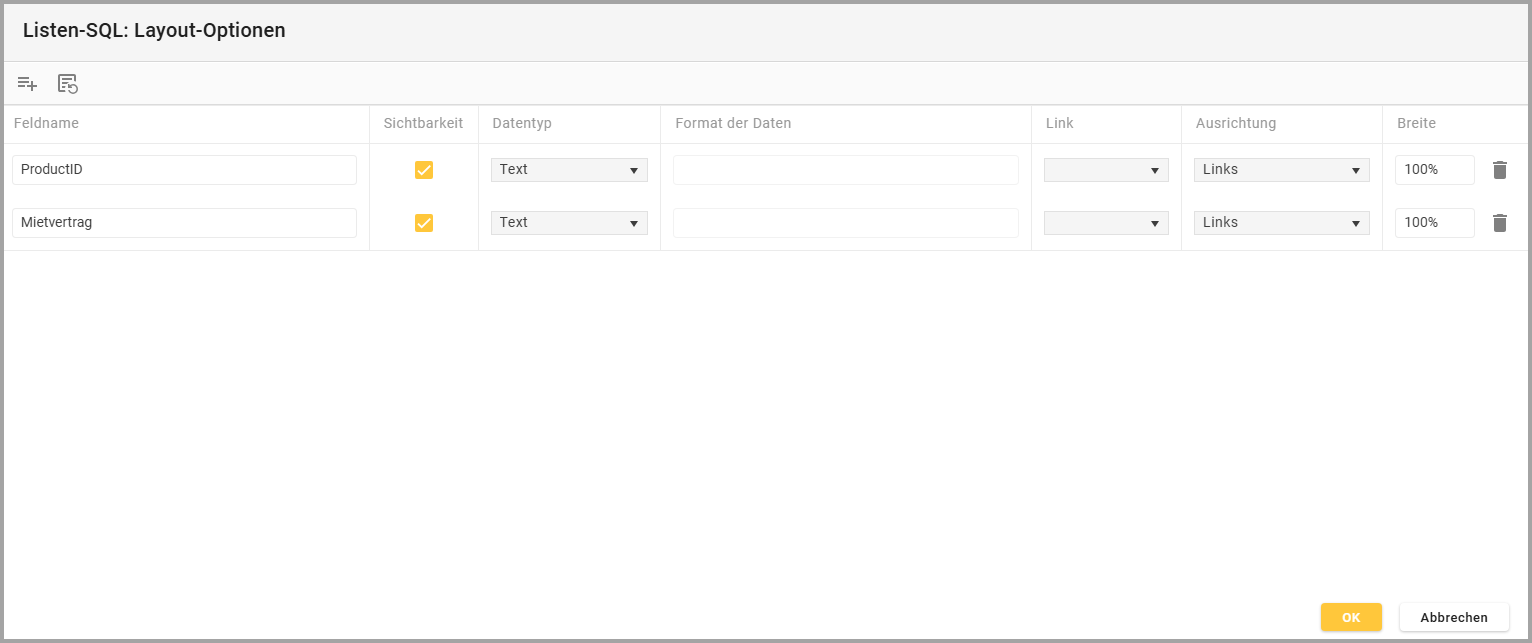
Task: Click the add new row icon
Action: tap(27, 84)
